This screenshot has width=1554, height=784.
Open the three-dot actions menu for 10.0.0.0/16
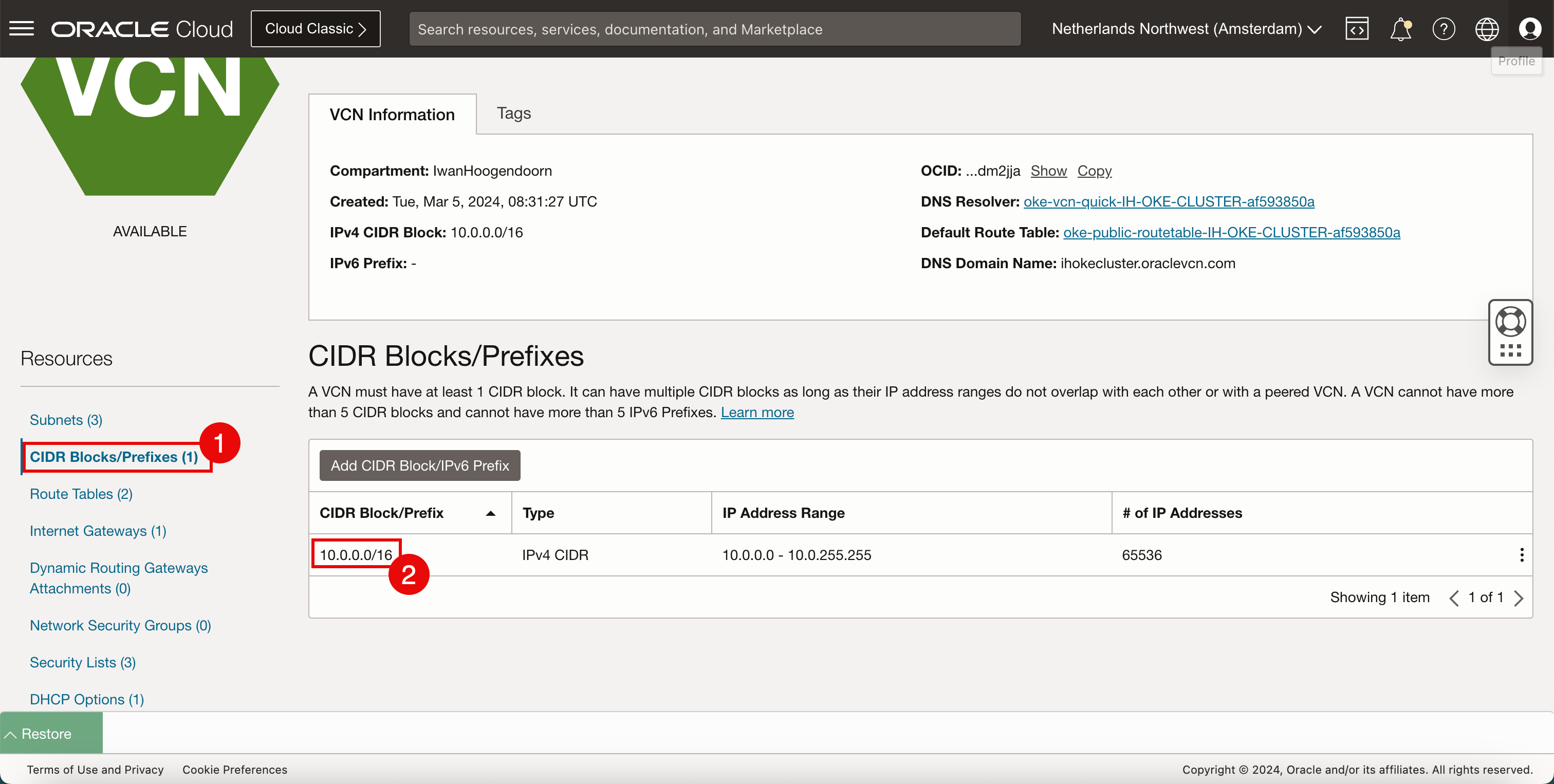click(x=1522, y=555)
